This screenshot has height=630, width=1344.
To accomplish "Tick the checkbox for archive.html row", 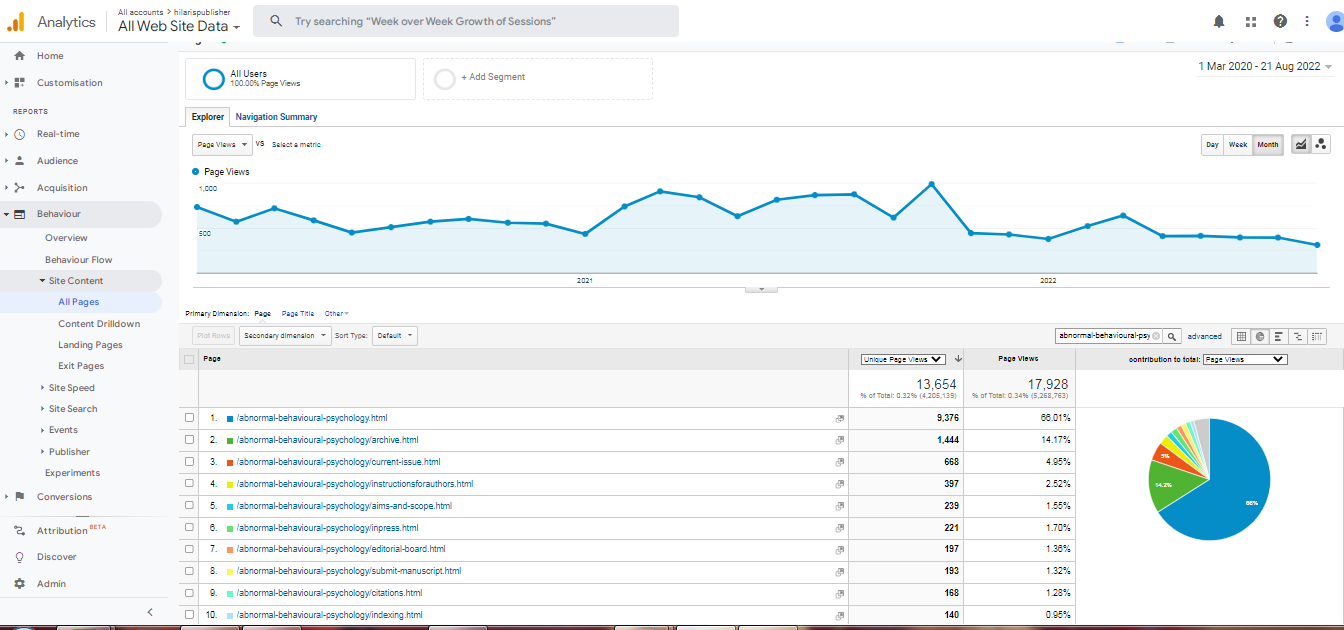I will coord(190,440).
